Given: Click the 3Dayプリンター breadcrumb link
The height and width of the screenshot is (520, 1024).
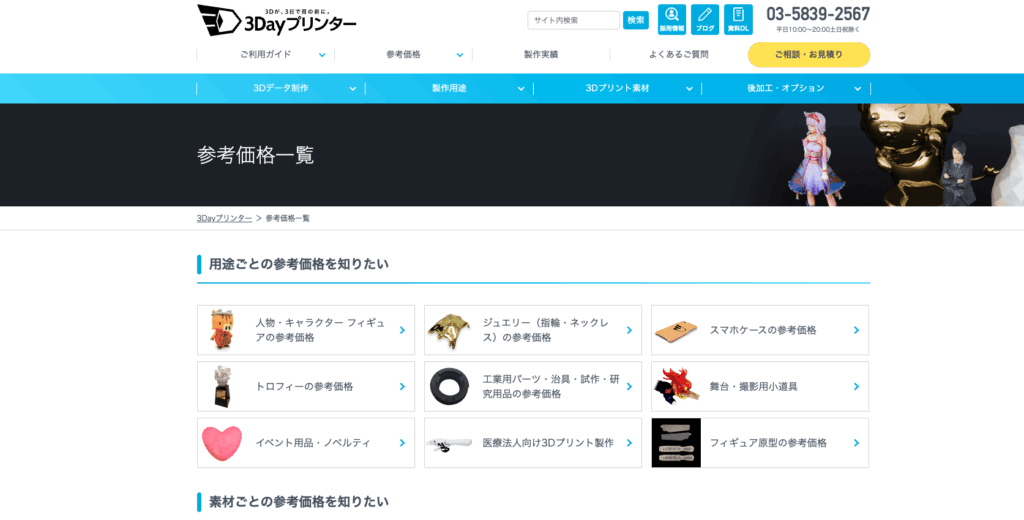Looking at the screenshot, I should (224, 218).
